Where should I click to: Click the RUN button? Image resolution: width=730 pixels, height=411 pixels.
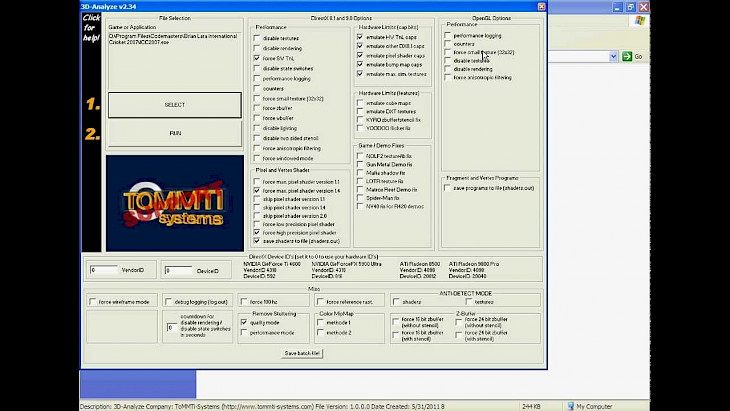(x=175, y=133)
